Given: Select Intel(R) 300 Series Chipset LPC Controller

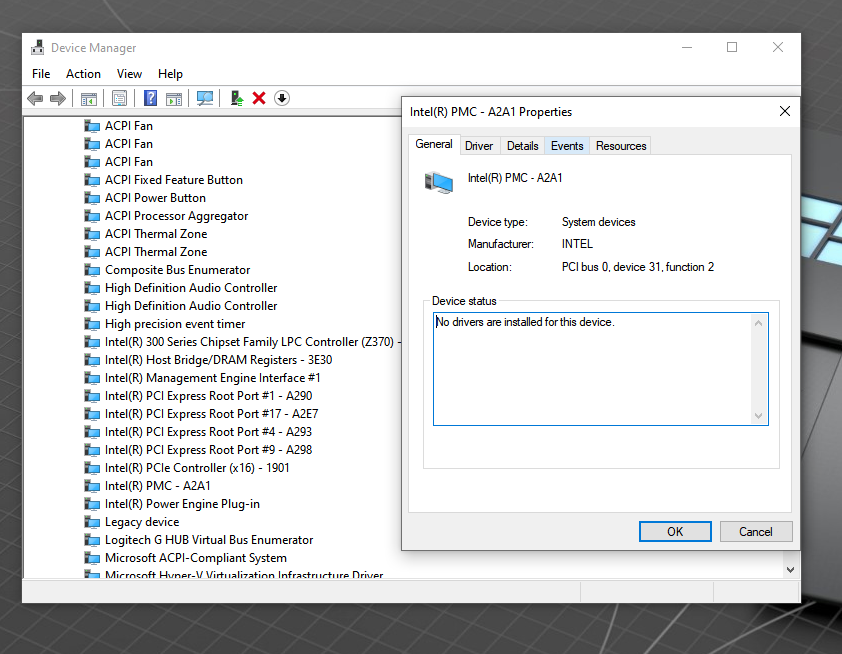Looking at the screenshot, I should click(x=251, y=342).
